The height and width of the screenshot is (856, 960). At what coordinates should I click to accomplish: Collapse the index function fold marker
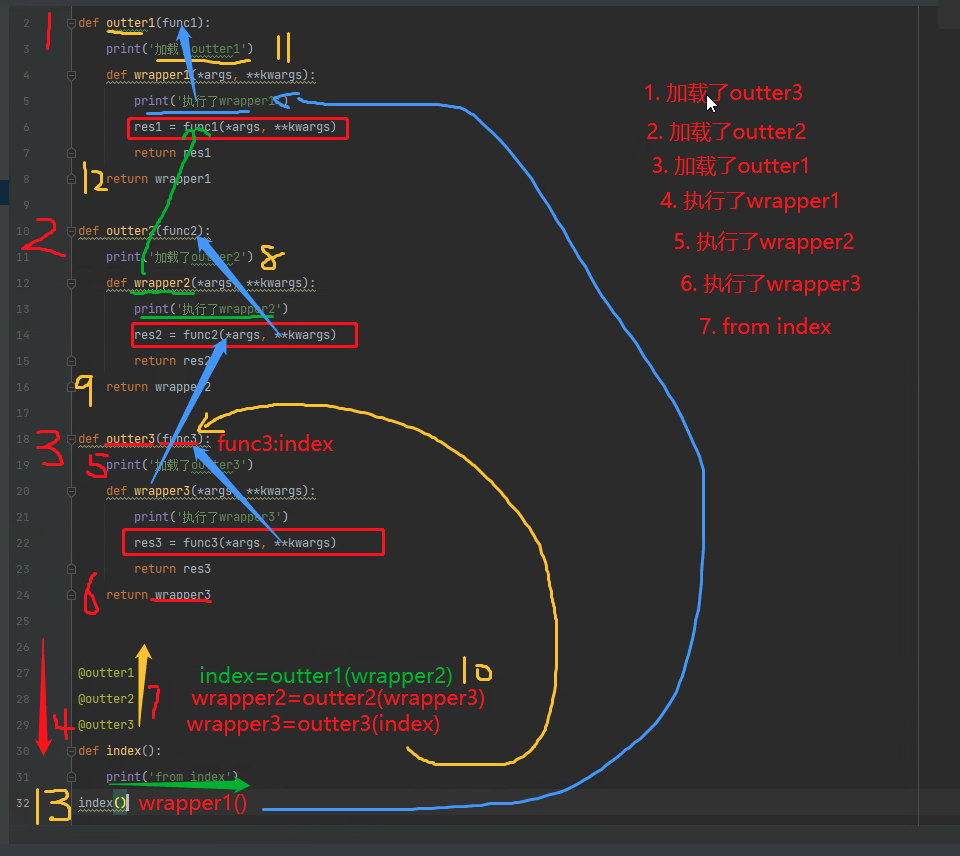click(71, 751)
